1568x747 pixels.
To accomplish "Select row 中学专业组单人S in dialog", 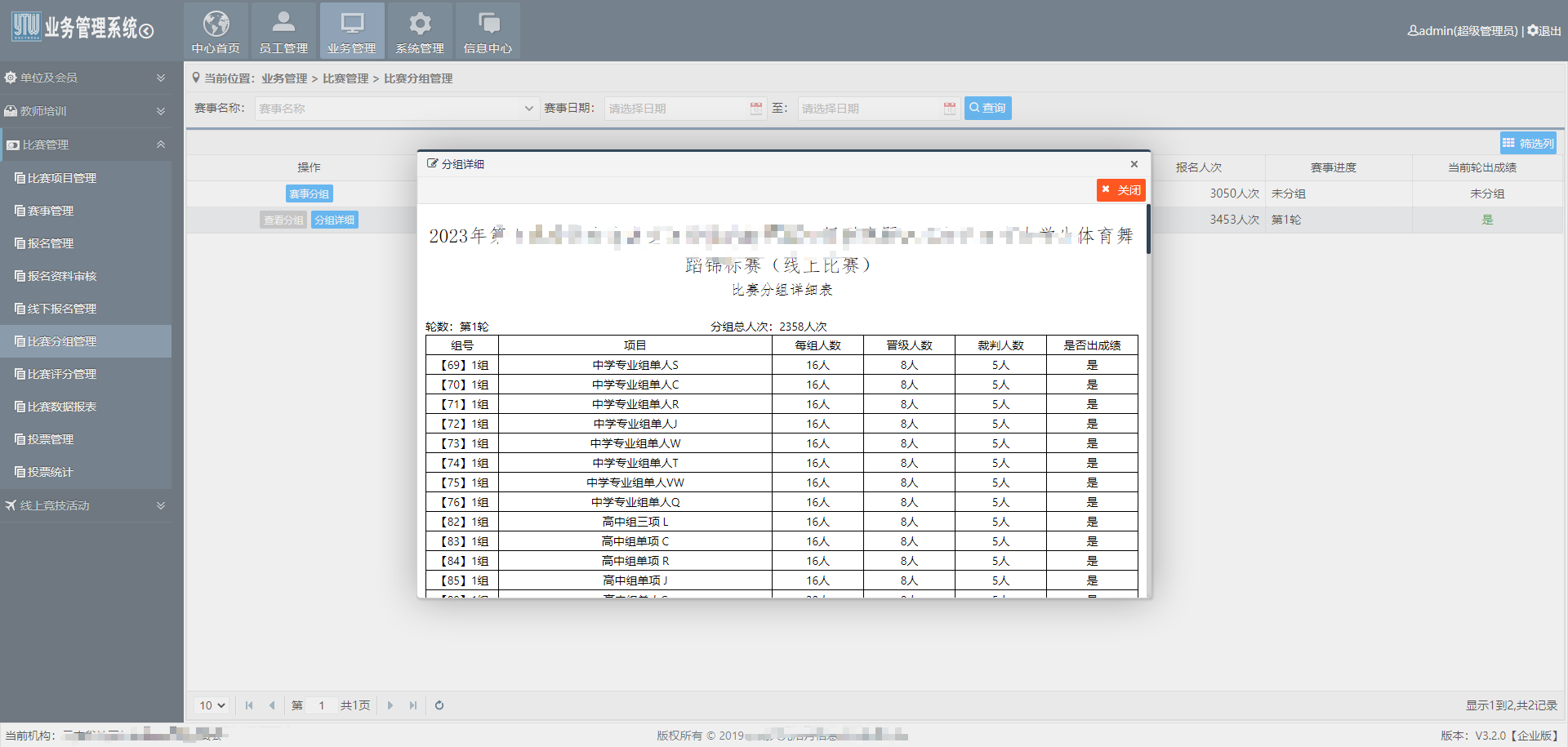I will click(782, 365).
